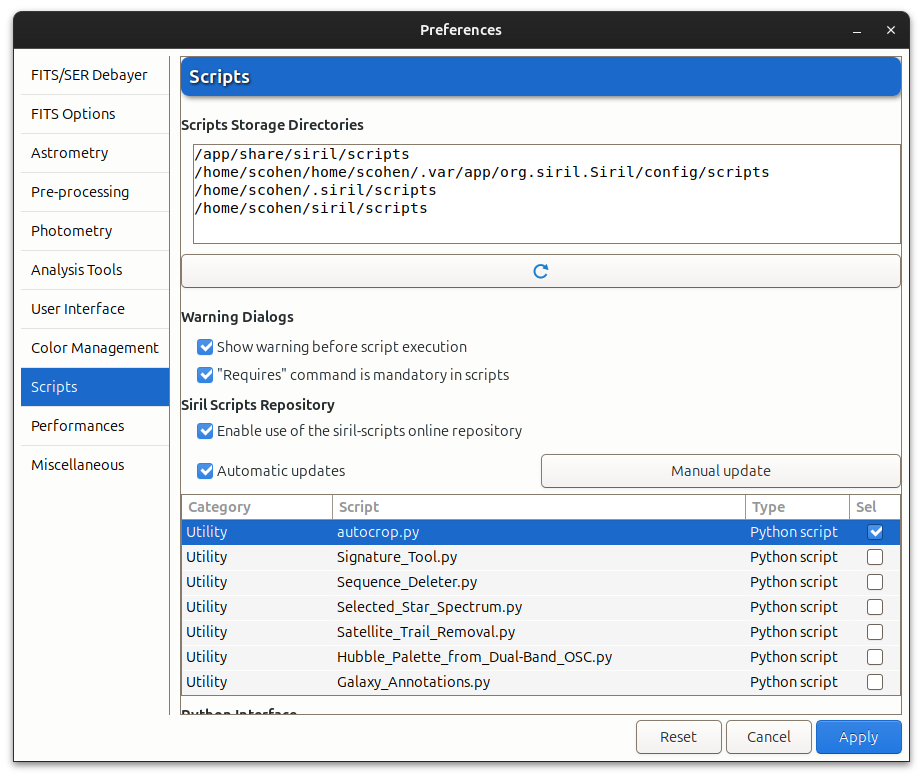Enable the Signature_Tool.py script
This screenshot has height=778, width=923.
[875, 557]
